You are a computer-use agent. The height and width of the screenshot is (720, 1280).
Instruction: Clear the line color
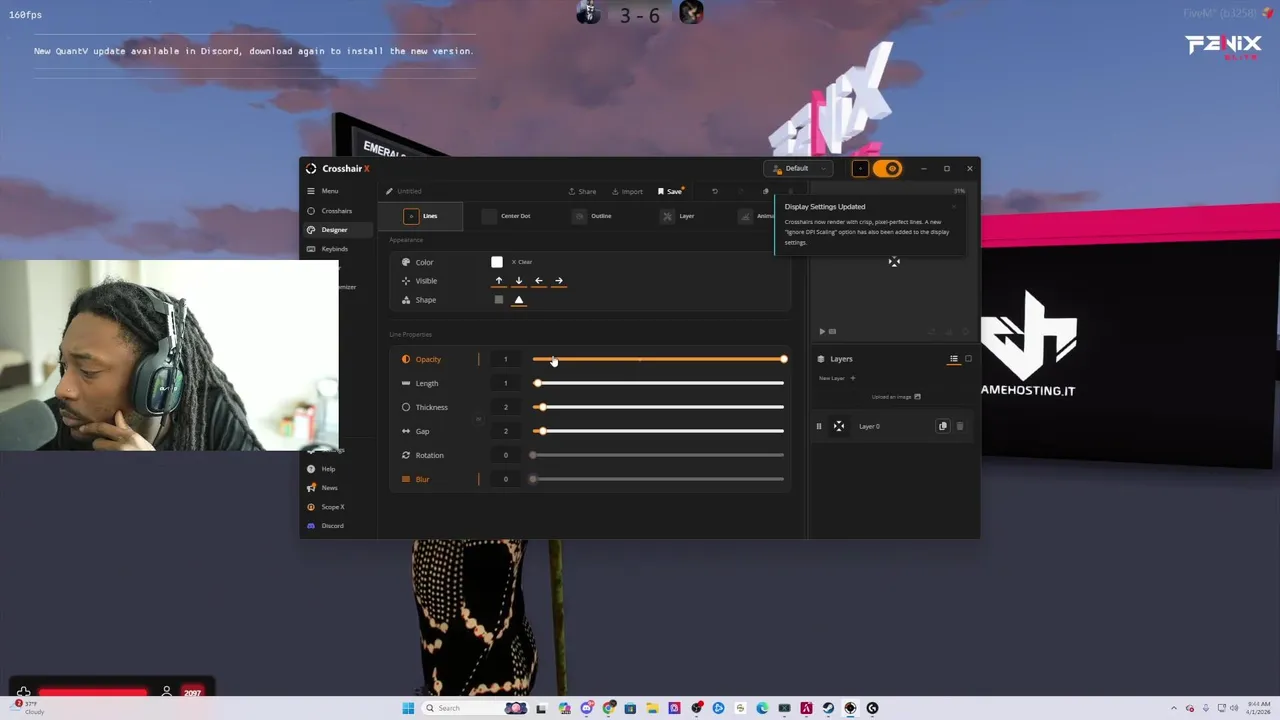tap(522, 262)
